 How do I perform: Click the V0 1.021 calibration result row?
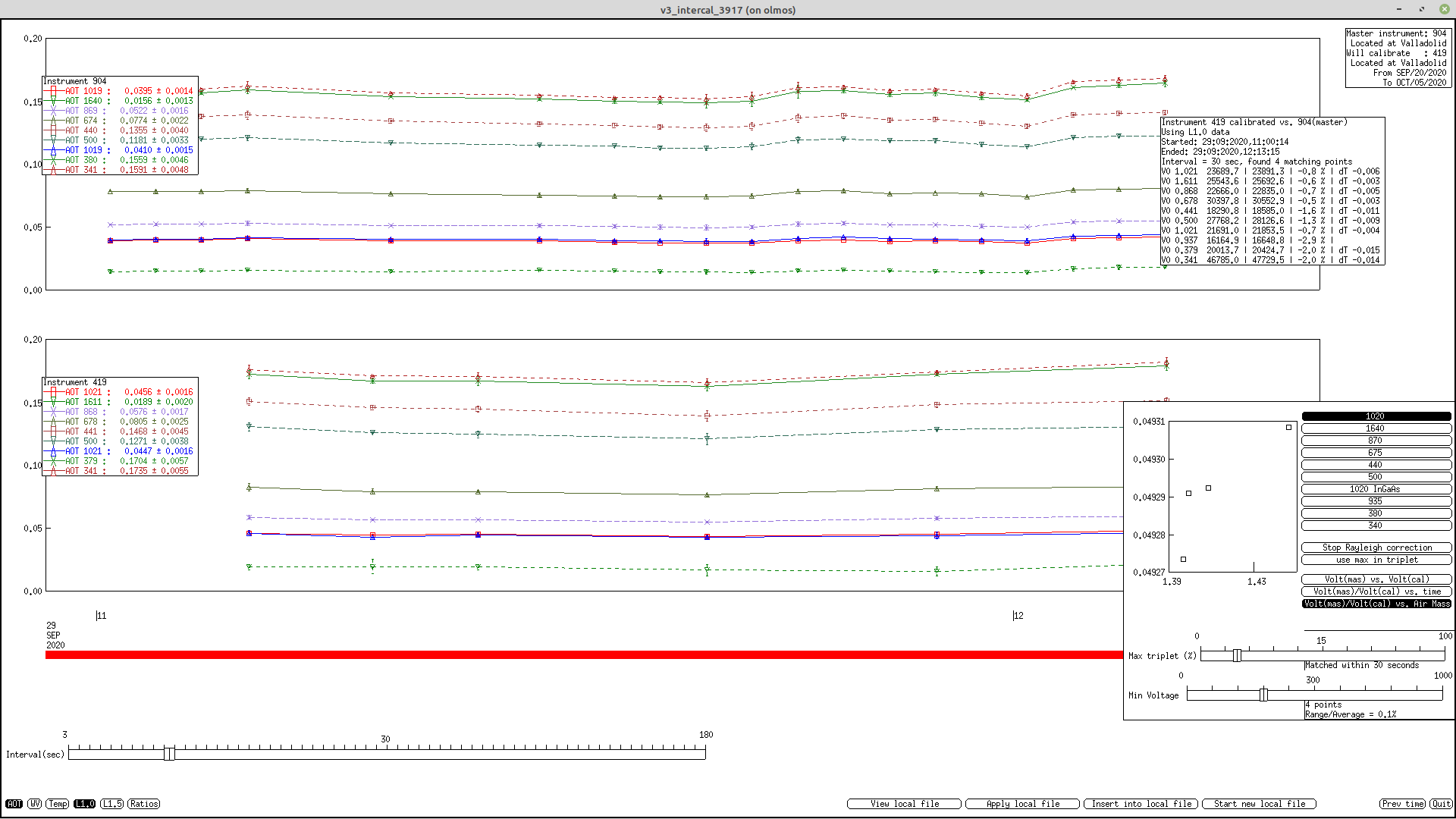click(x=1270, y=171)
